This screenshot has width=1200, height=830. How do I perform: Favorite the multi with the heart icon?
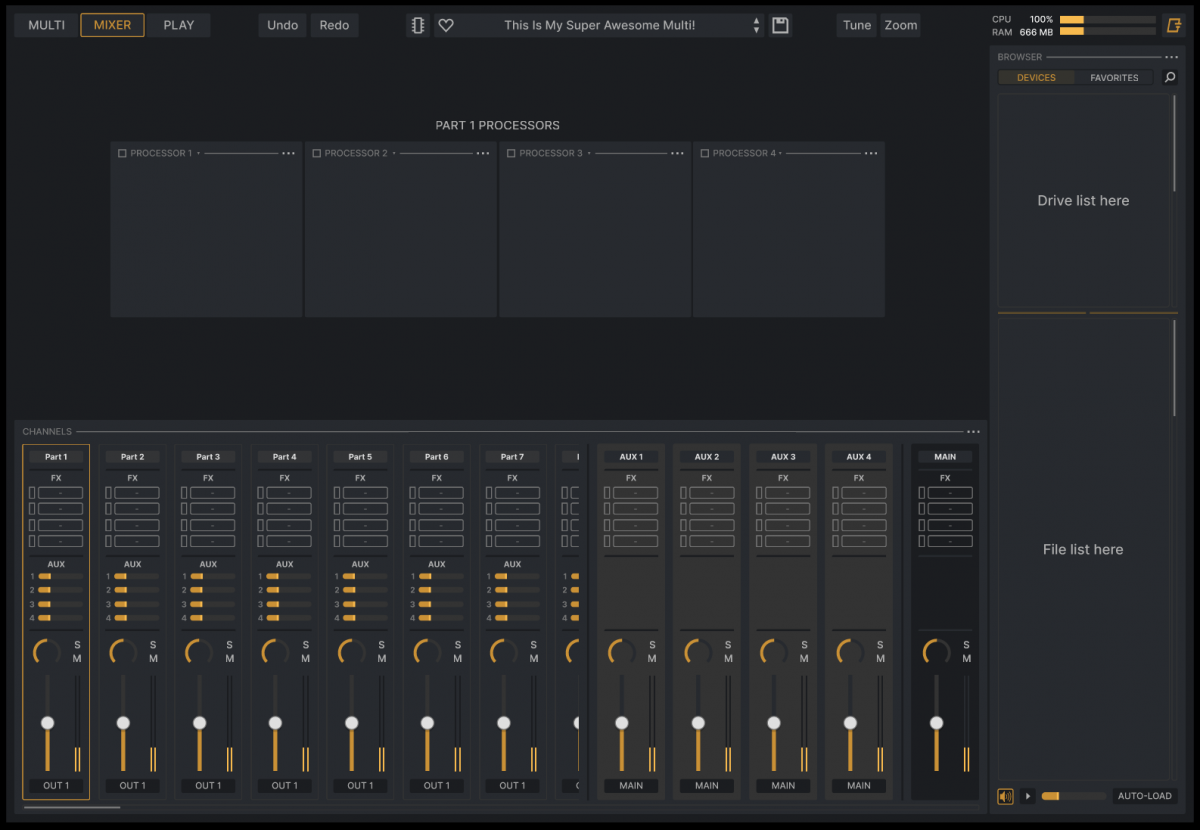446,26
